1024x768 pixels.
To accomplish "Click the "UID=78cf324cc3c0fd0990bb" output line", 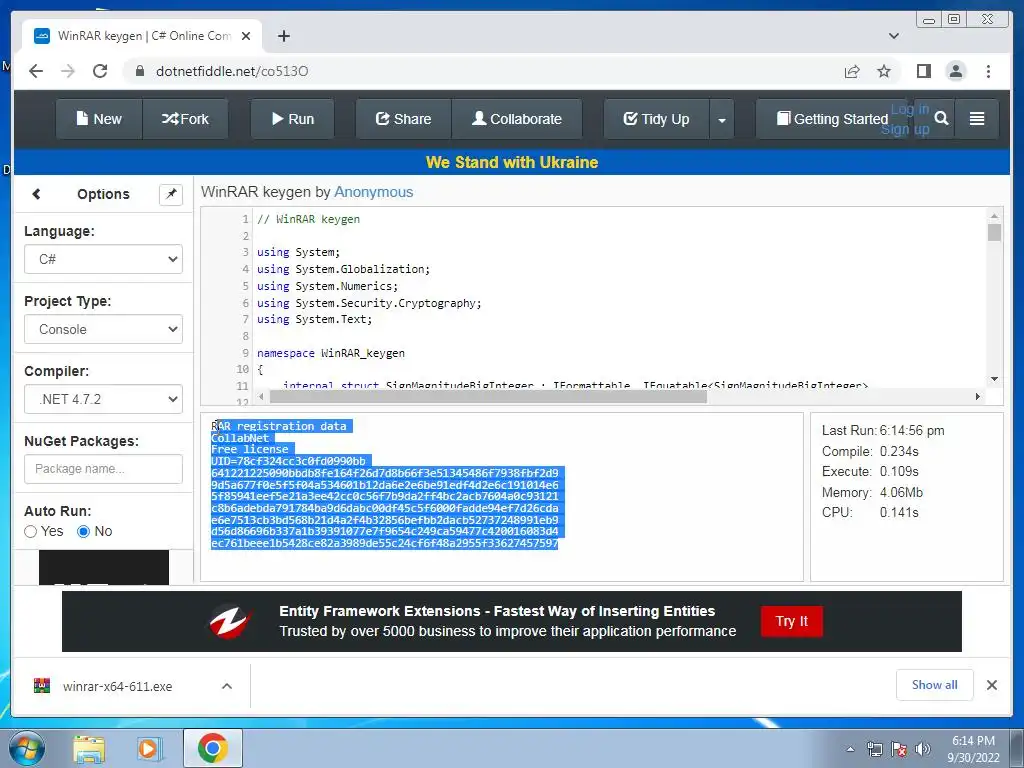I will click(288, 462).
